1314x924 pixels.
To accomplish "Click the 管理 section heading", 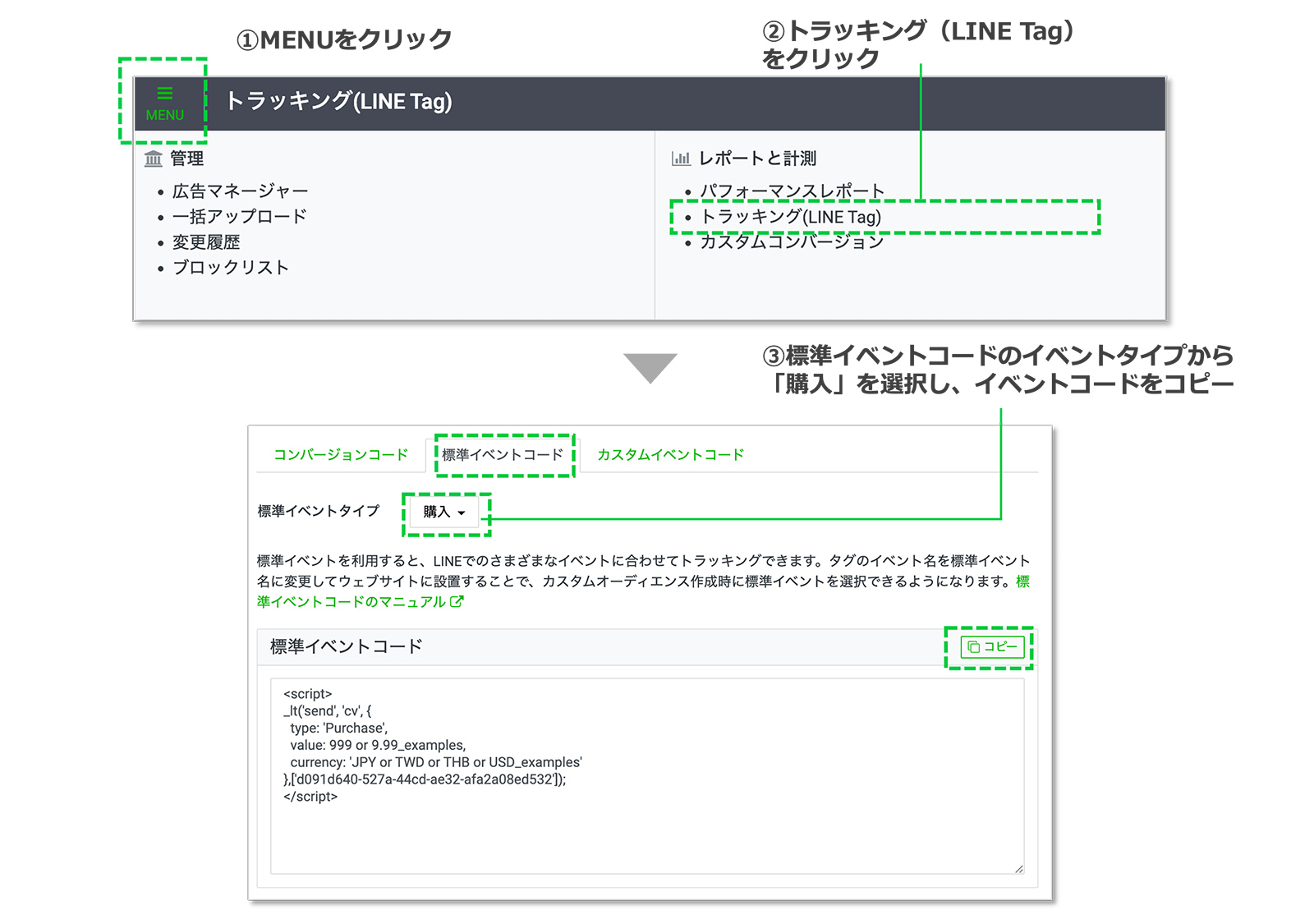I will coord(187,159).
